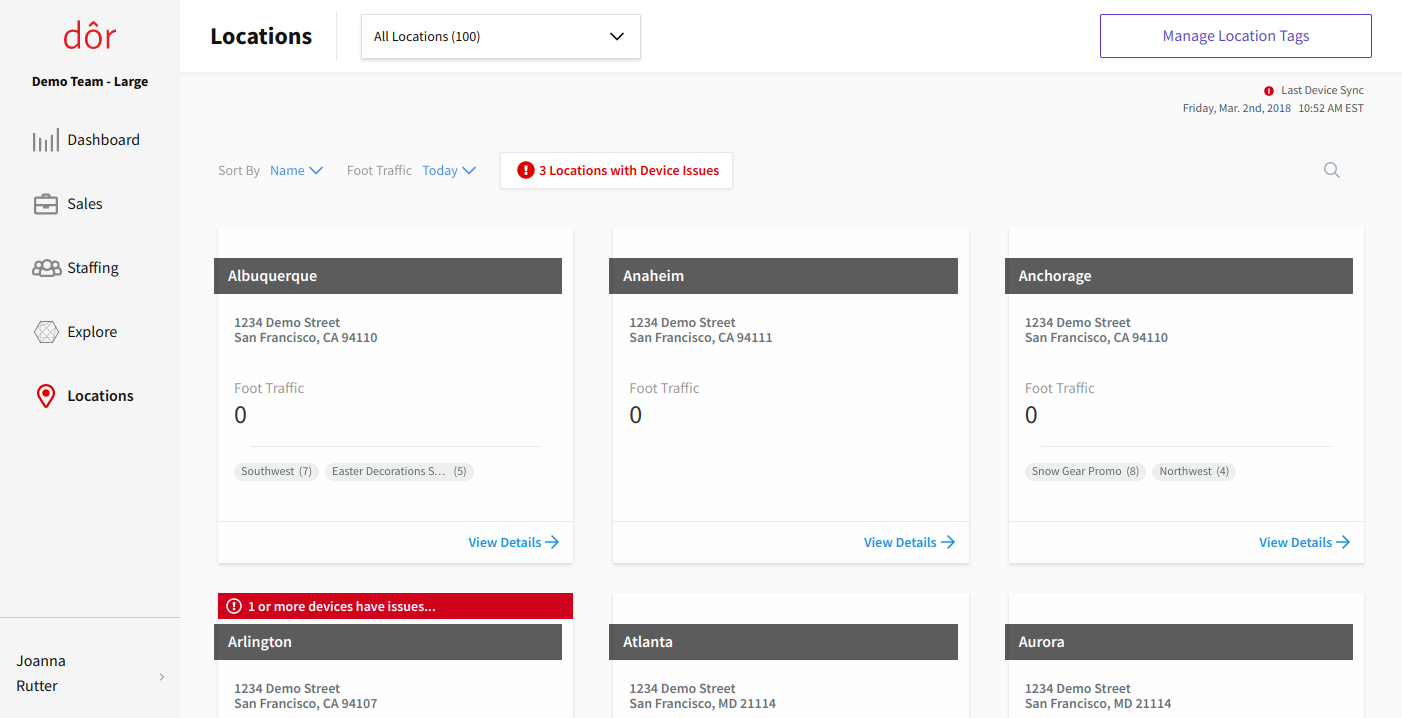
Task: Show 3 Locations with Device Issues
Action: pos(617,171)
